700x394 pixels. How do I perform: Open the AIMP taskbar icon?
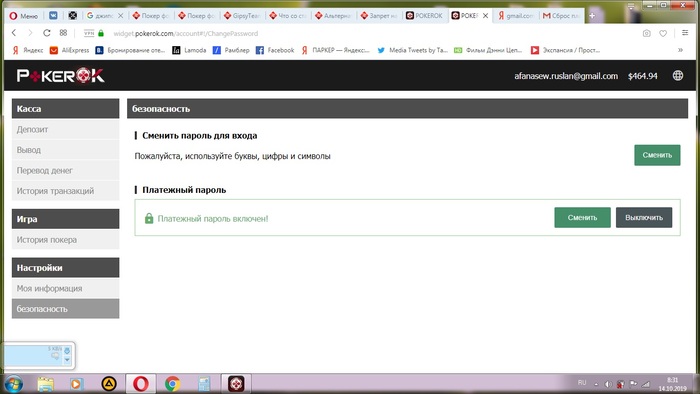[109, 384]
